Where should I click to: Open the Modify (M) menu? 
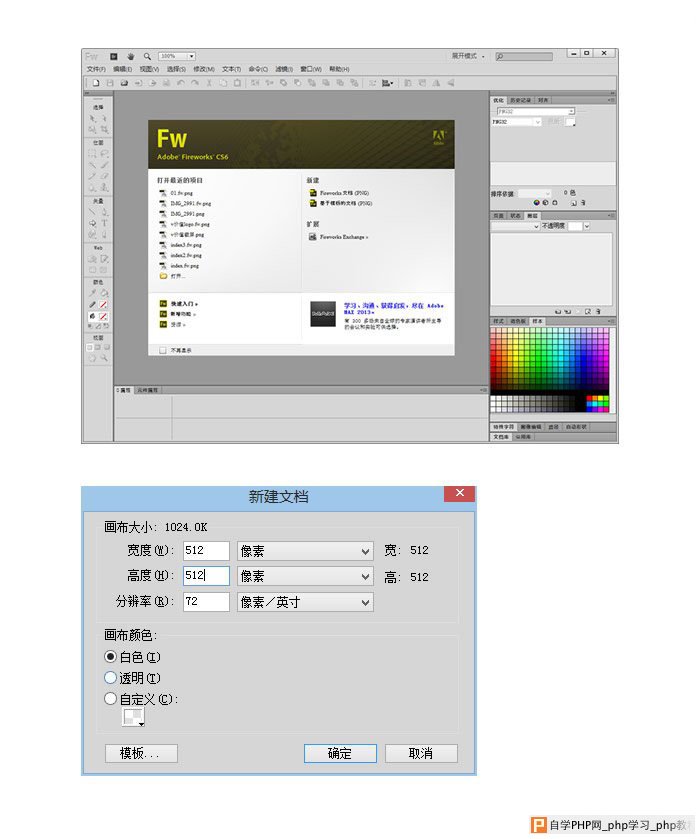204,69
